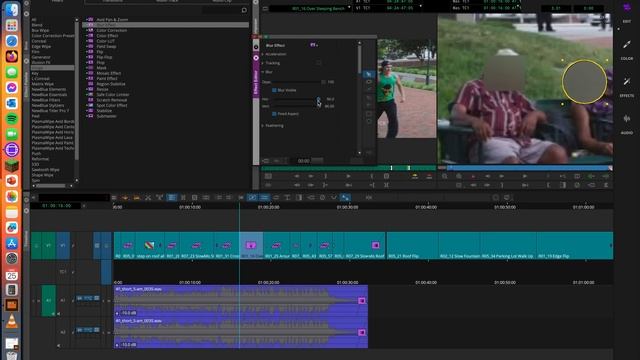Select the V1 record track button
Viewport: 640px width, 360px height.
coord(63,245)
